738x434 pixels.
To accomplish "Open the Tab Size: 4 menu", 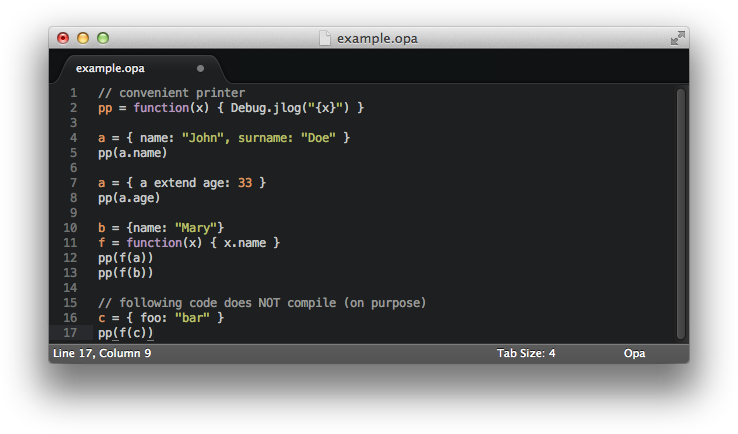I will coord(526,353).
